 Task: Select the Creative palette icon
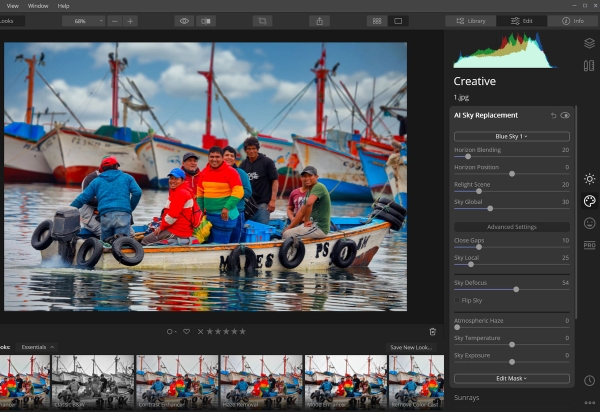coord(589,201)
